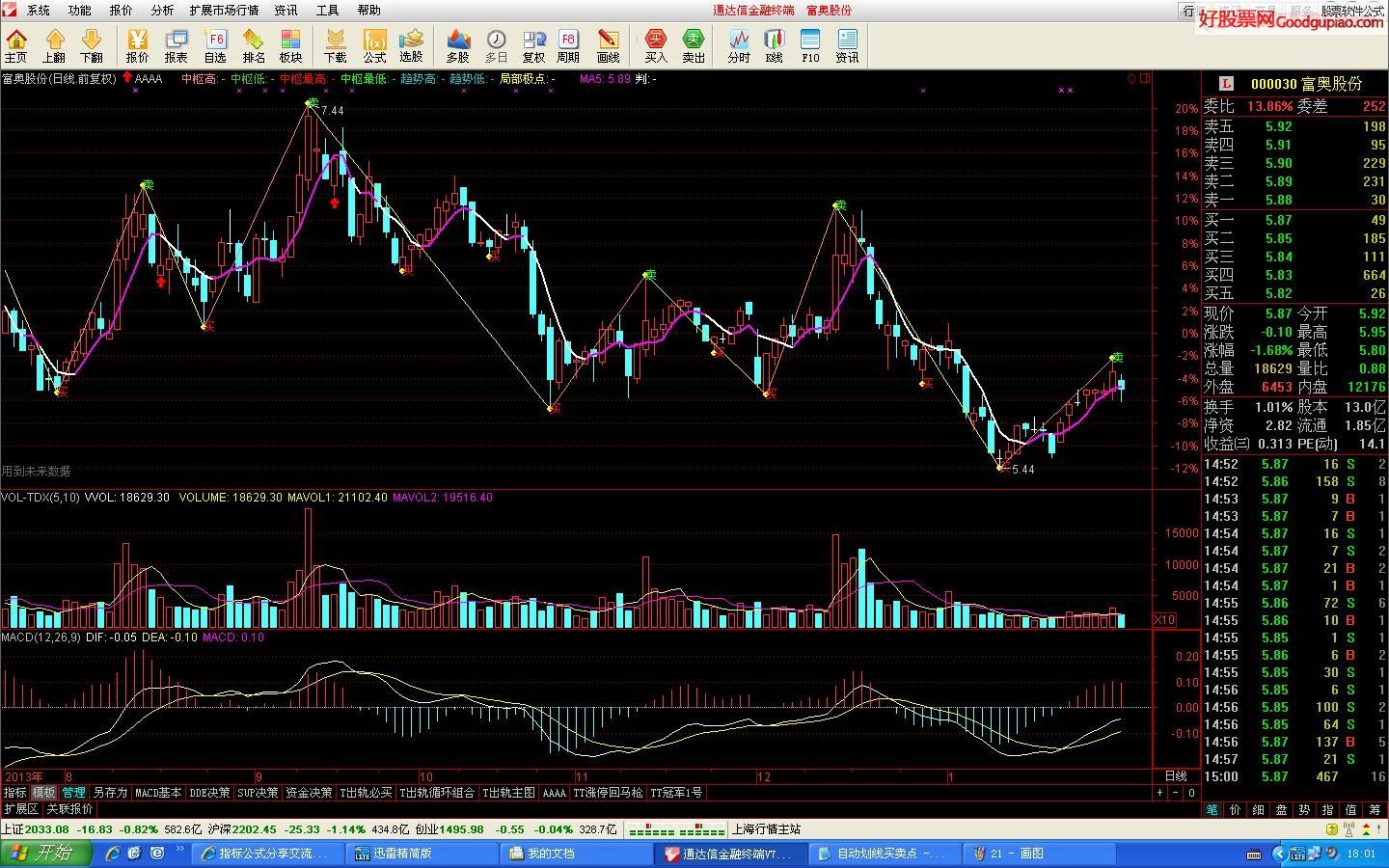Open the 扩展区 tab
Image resolution: width=1389 pixels, height=868 pixels.
tap(20, 809)
